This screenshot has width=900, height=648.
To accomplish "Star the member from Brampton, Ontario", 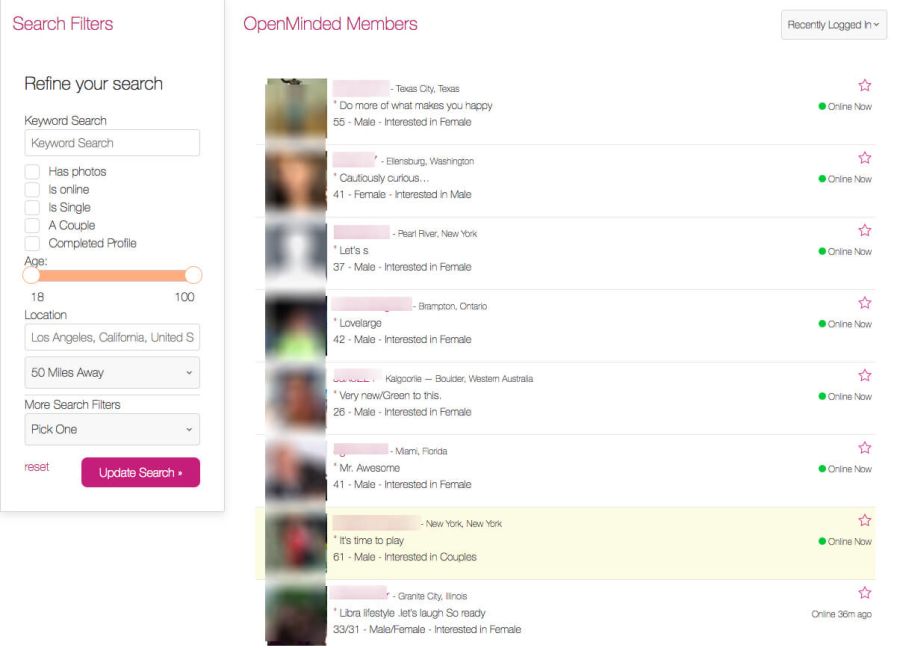I will 864,302.
